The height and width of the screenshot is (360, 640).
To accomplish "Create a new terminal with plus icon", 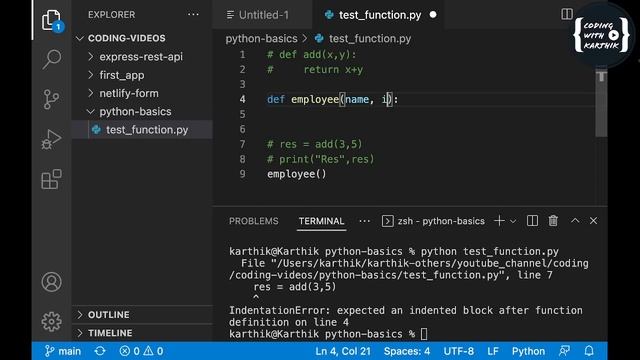I will (x=499, y=221).
